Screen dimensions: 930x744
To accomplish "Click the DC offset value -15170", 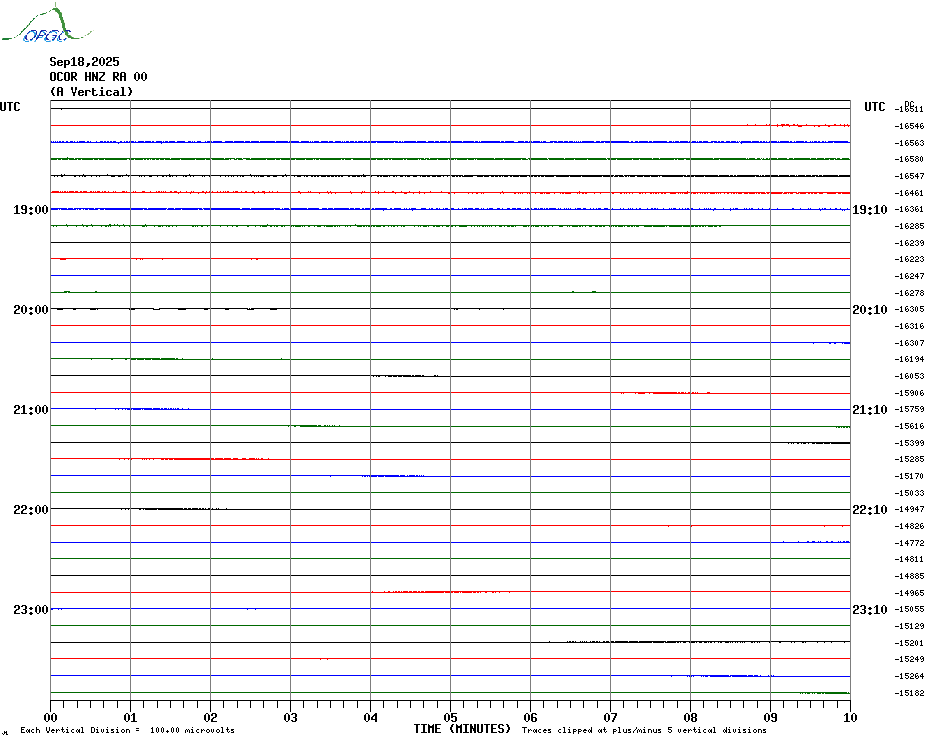I will 909,476.
